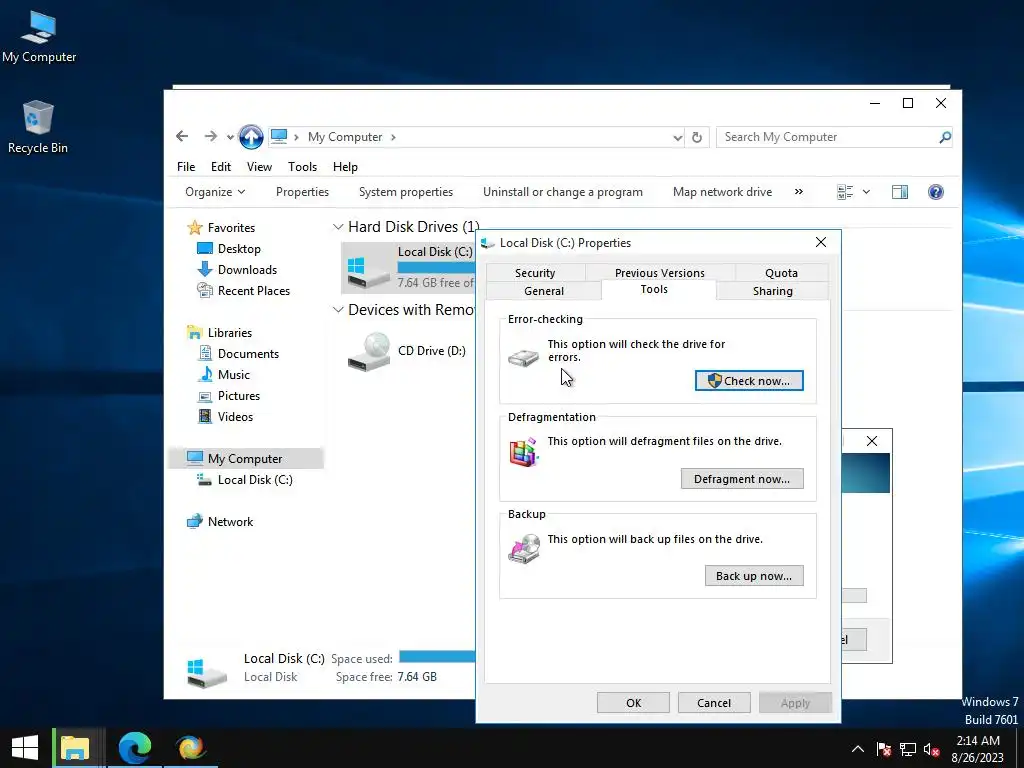1024x768 pixels.
Task: Open Documents library
Action: coord(238,354)
